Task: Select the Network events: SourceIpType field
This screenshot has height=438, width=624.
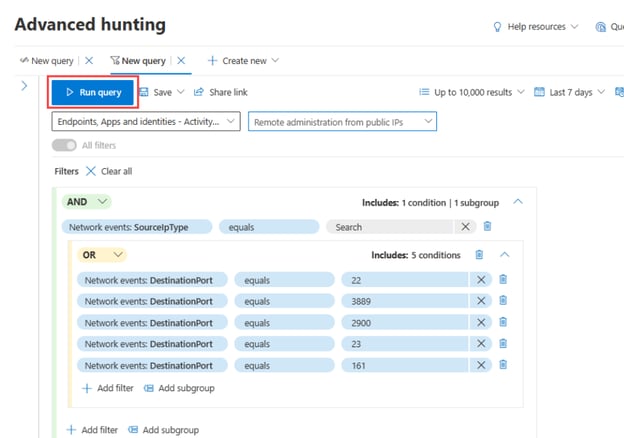Action: [137, 227]
